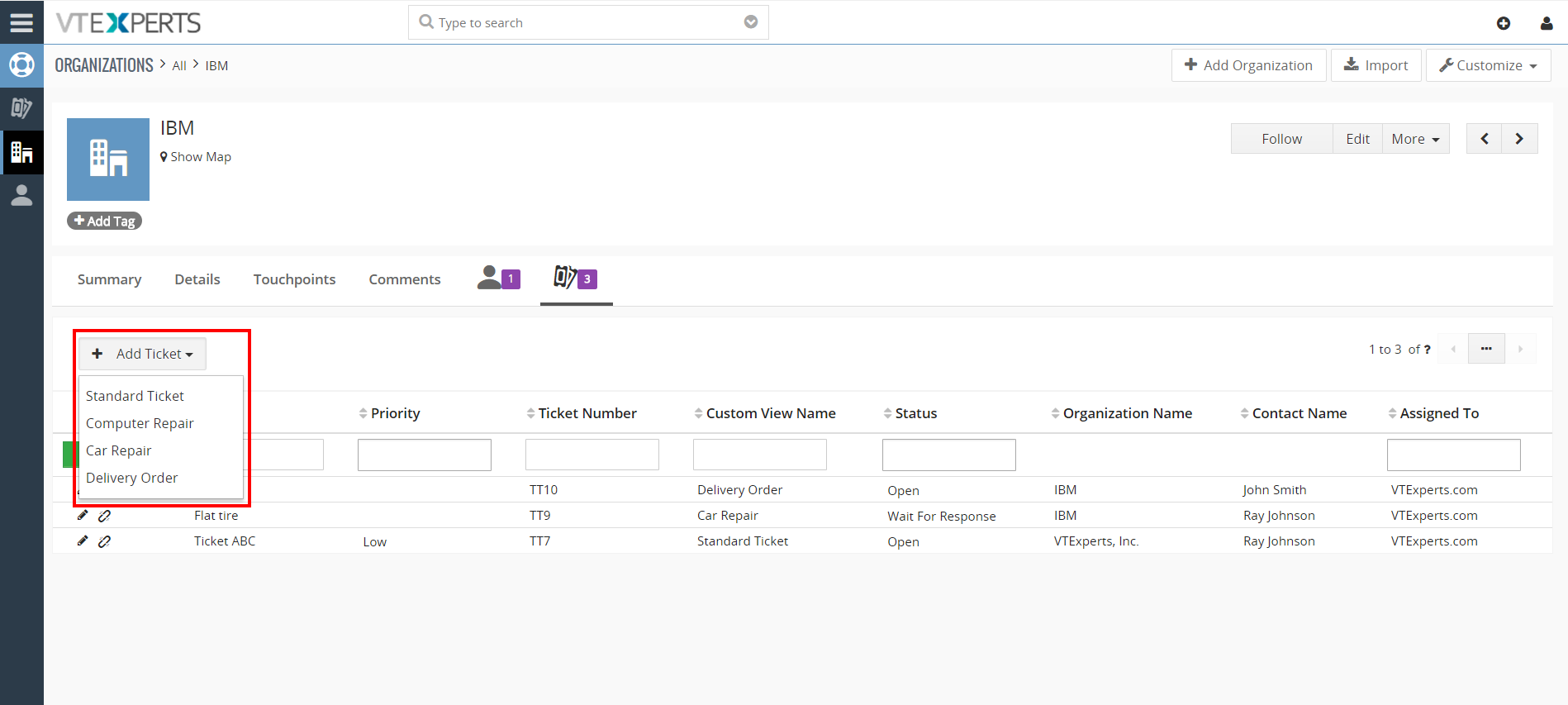1568x705 pixels.
Task: Sort by Ticket Number column
Action: coord(582,413)
